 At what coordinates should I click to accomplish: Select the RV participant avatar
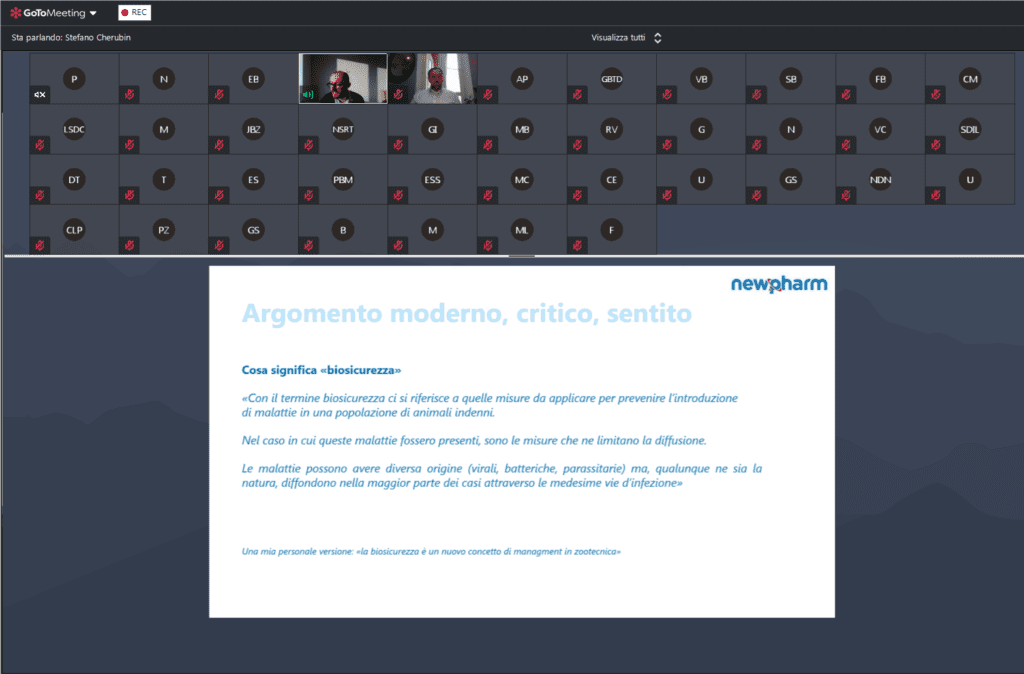611,129
